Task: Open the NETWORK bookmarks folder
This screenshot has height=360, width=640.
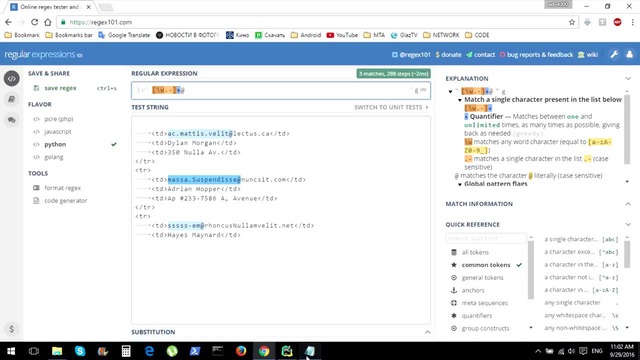Action: [441, 35]
